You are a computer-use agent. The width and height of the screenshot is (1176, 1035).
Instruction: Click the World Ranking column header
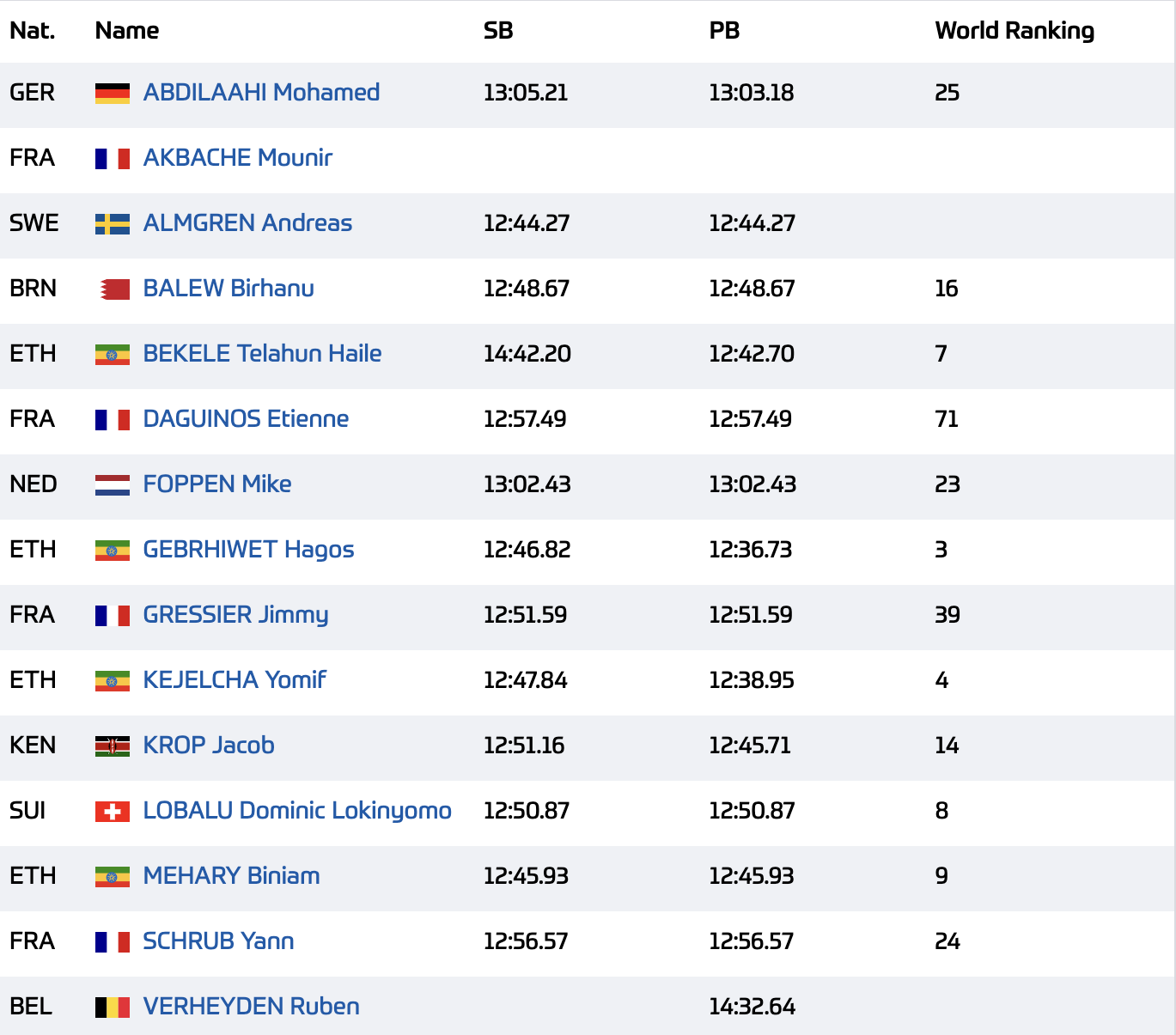click(x=1014, y=31)
